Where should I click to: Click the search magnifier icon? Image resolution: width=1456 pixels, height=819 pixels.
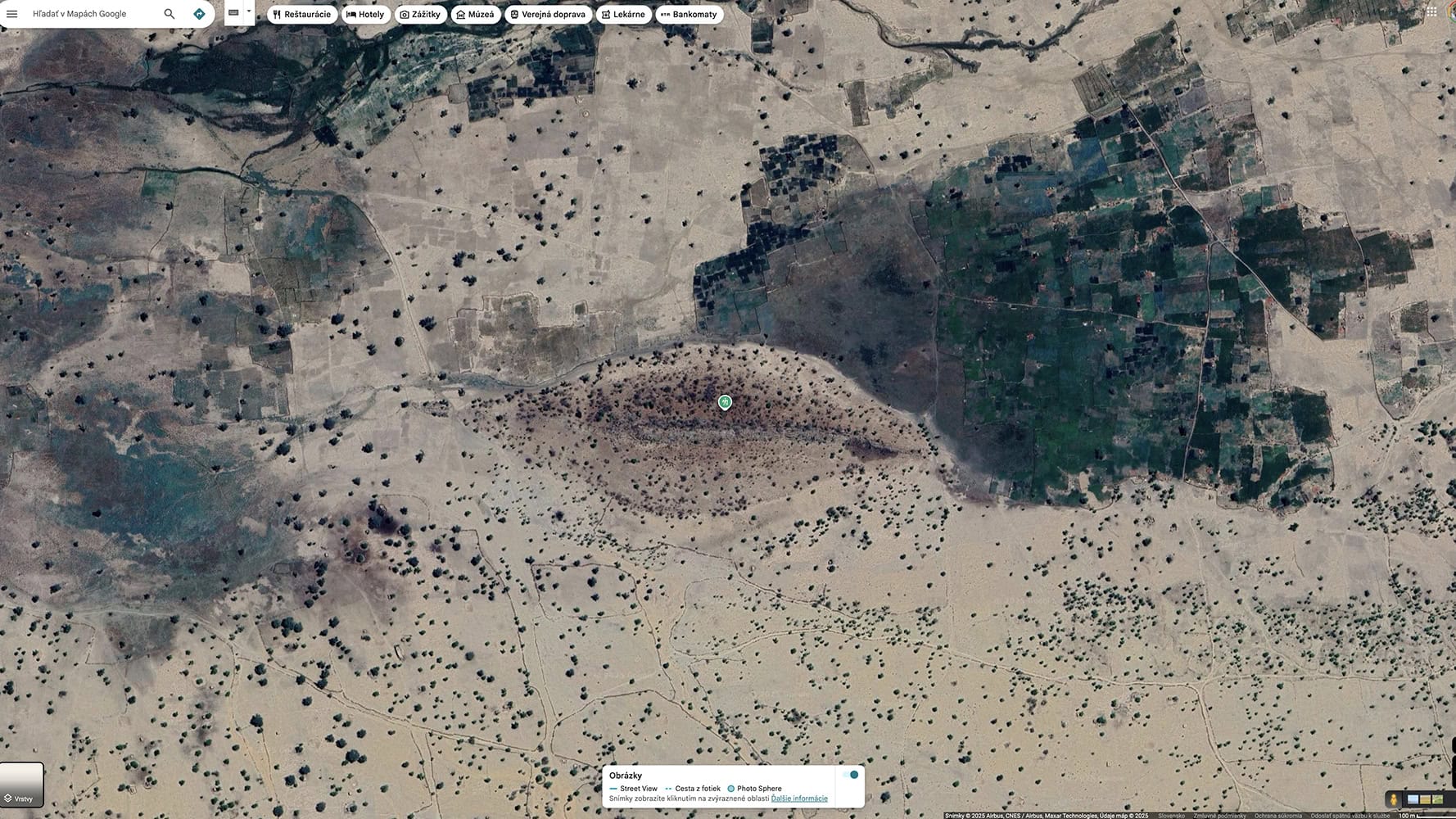[170, 14]
